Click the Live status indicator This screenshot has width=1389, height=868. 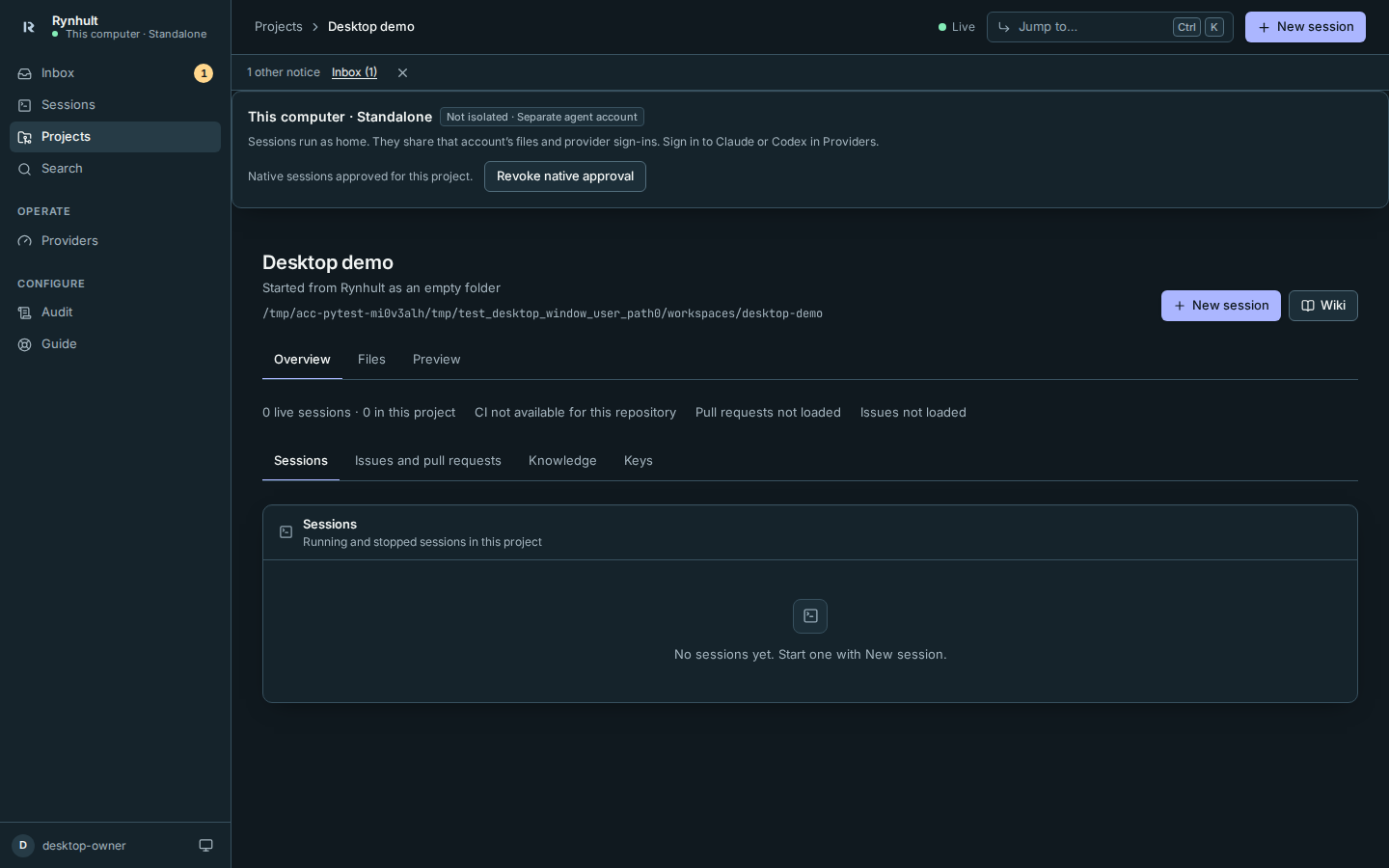(957, 27)
